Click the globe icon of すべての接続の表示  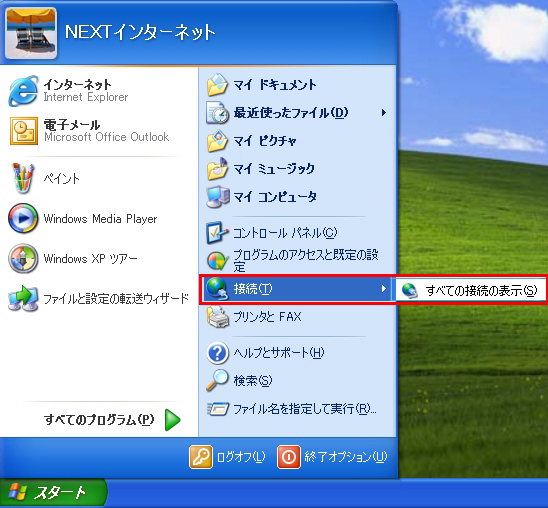coord(410,291)
